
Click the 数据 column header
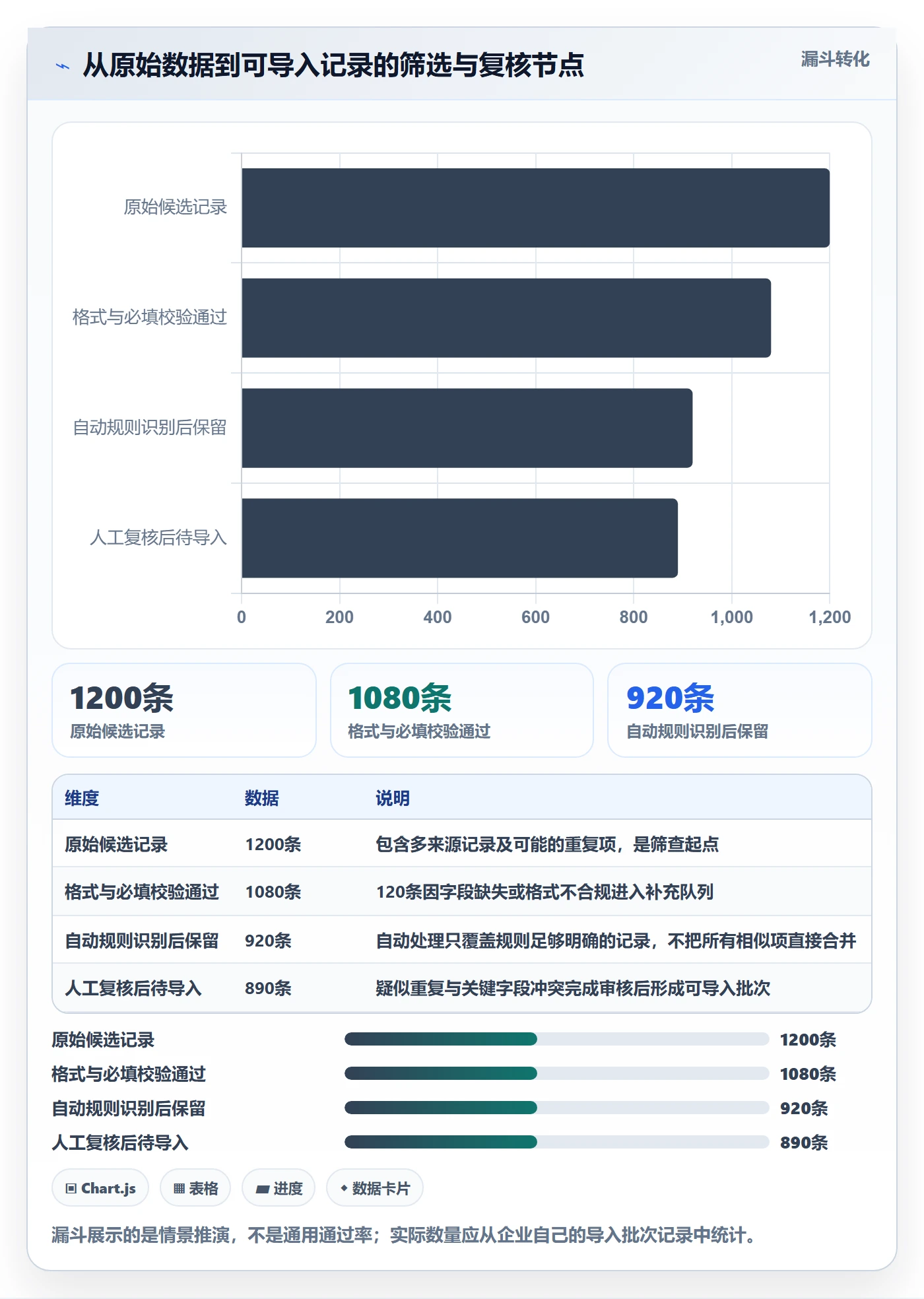pyautogui.click(x=262, y=798)
